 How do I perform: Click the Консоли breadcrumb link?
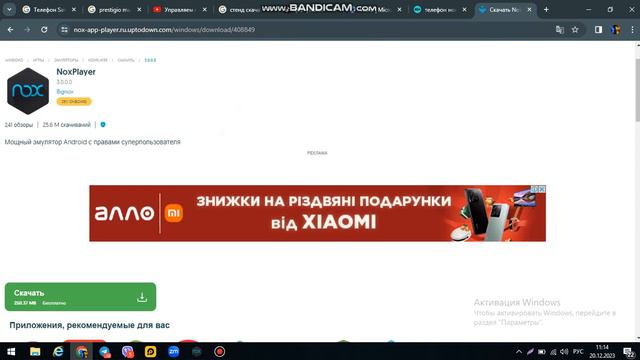pyautogui.click(x=98, y=60)
